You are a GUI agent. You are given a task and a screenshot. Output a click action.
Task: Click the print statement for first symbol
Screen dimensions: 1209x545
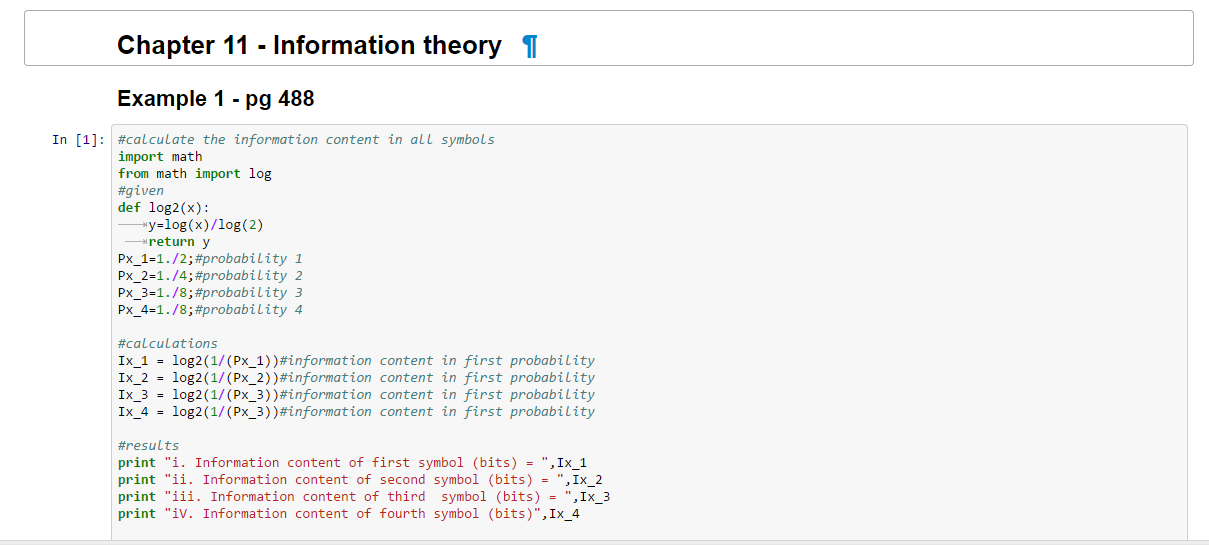352,463
